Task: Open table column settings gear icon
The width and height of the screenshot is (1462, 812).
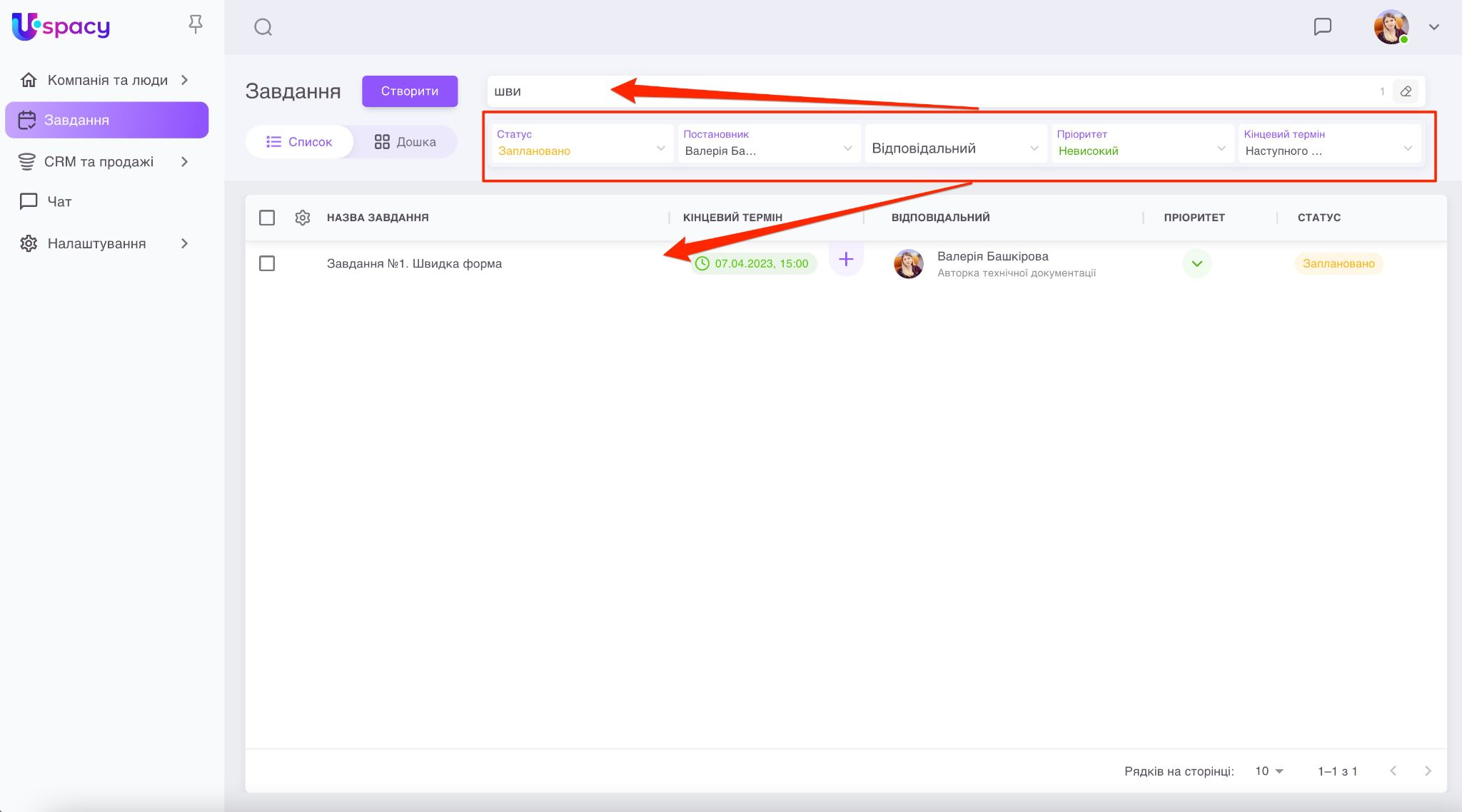Action: click(x=302, y=218)
